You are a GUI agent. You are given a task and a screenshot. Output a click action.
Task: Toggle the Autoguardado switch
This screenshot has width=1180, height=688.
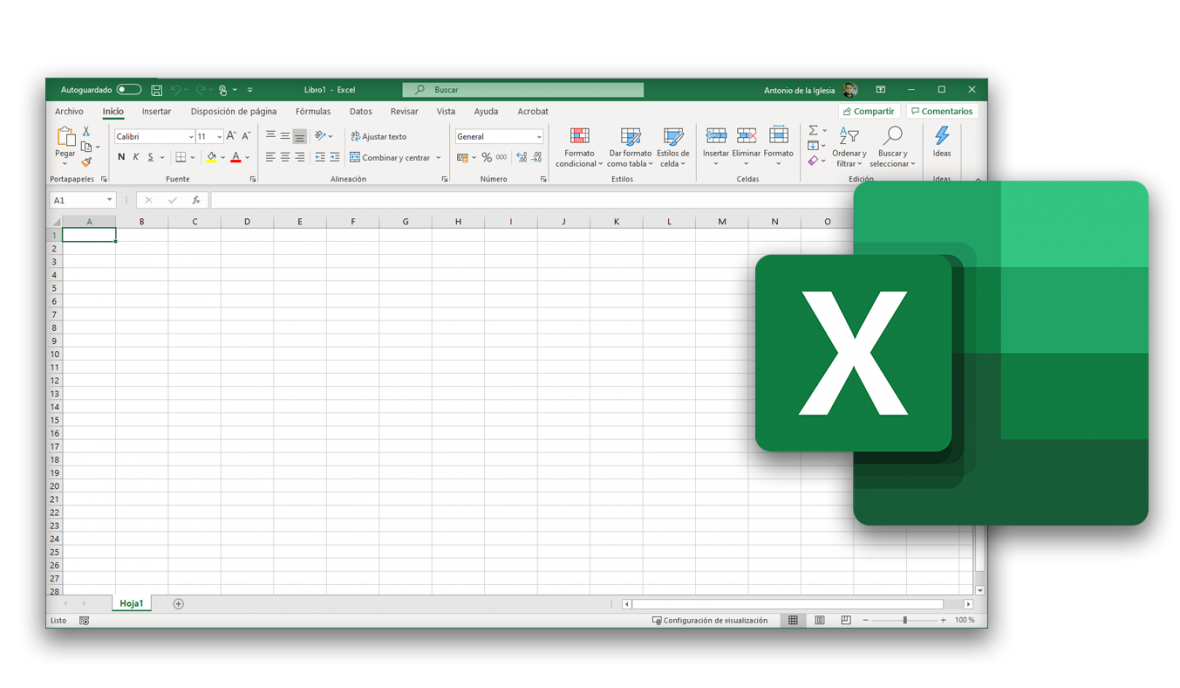click(129, 90)
